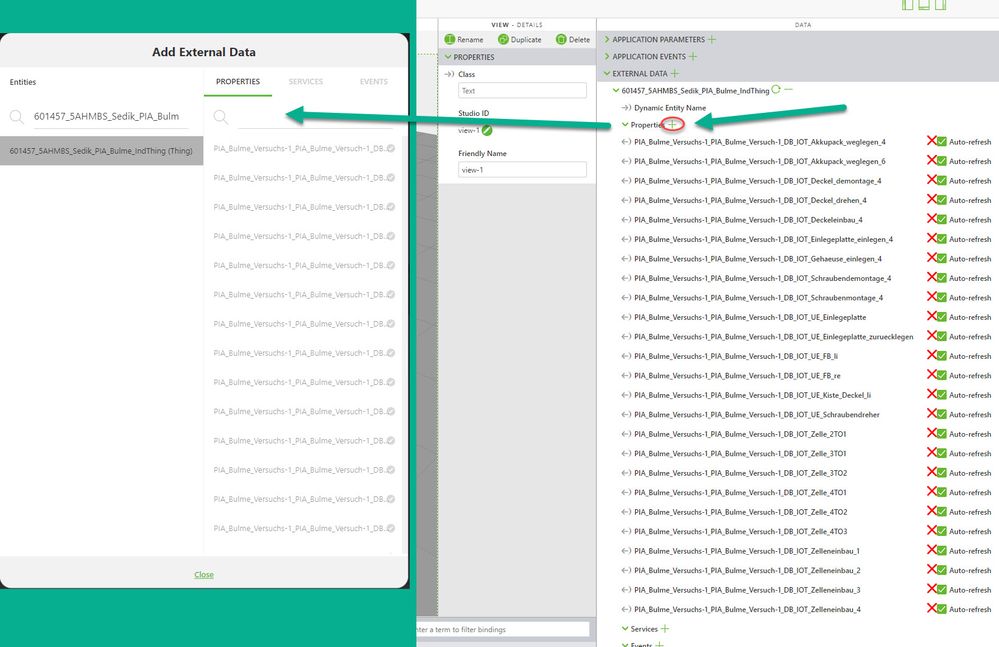The height and width of the screenshot is (647, 999).
Task: Click binding arrow icon of UE_Schraubendreher property
Action: coord(626,415)
